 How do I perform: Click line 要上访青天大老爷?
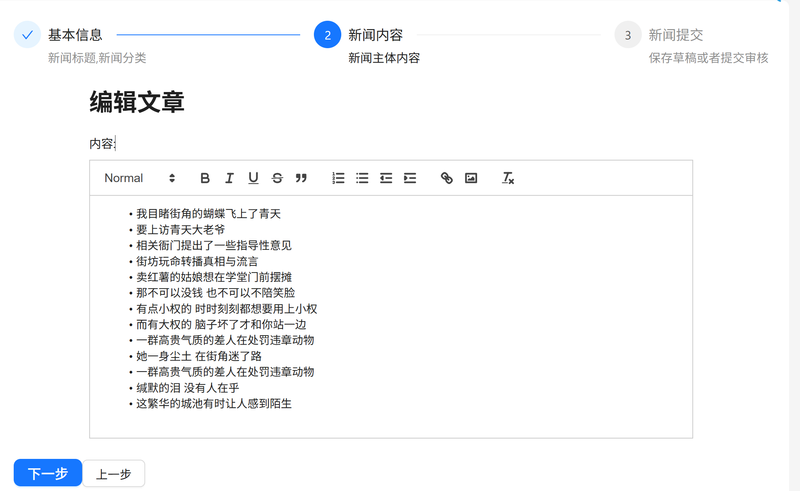(180, 230)
